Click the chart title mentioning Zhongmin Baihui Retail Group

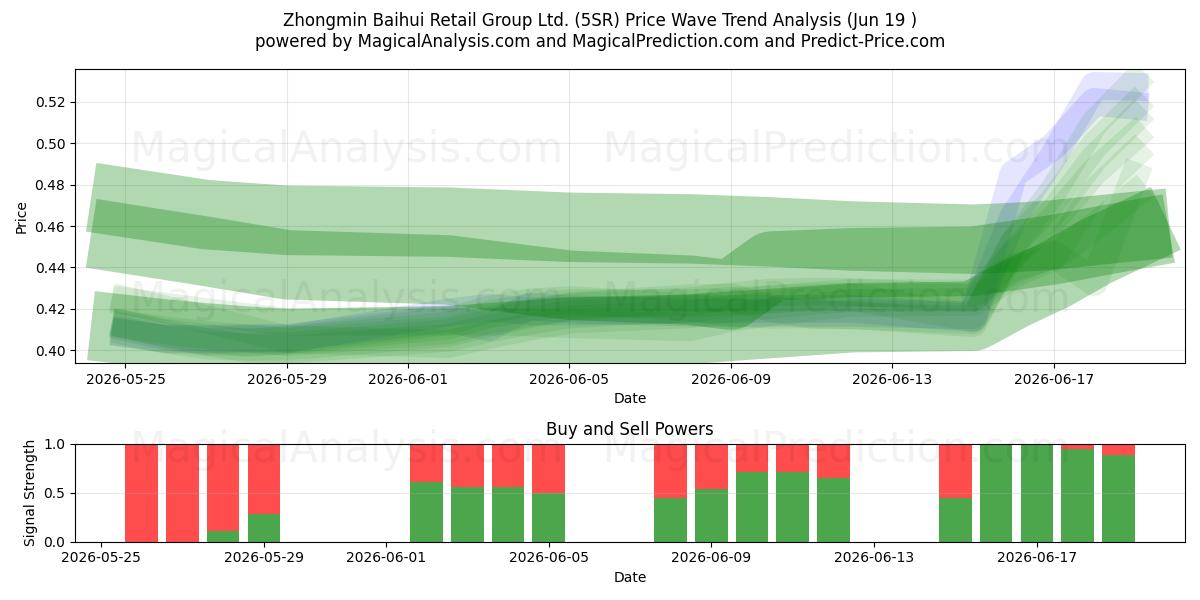click(600, 19)
